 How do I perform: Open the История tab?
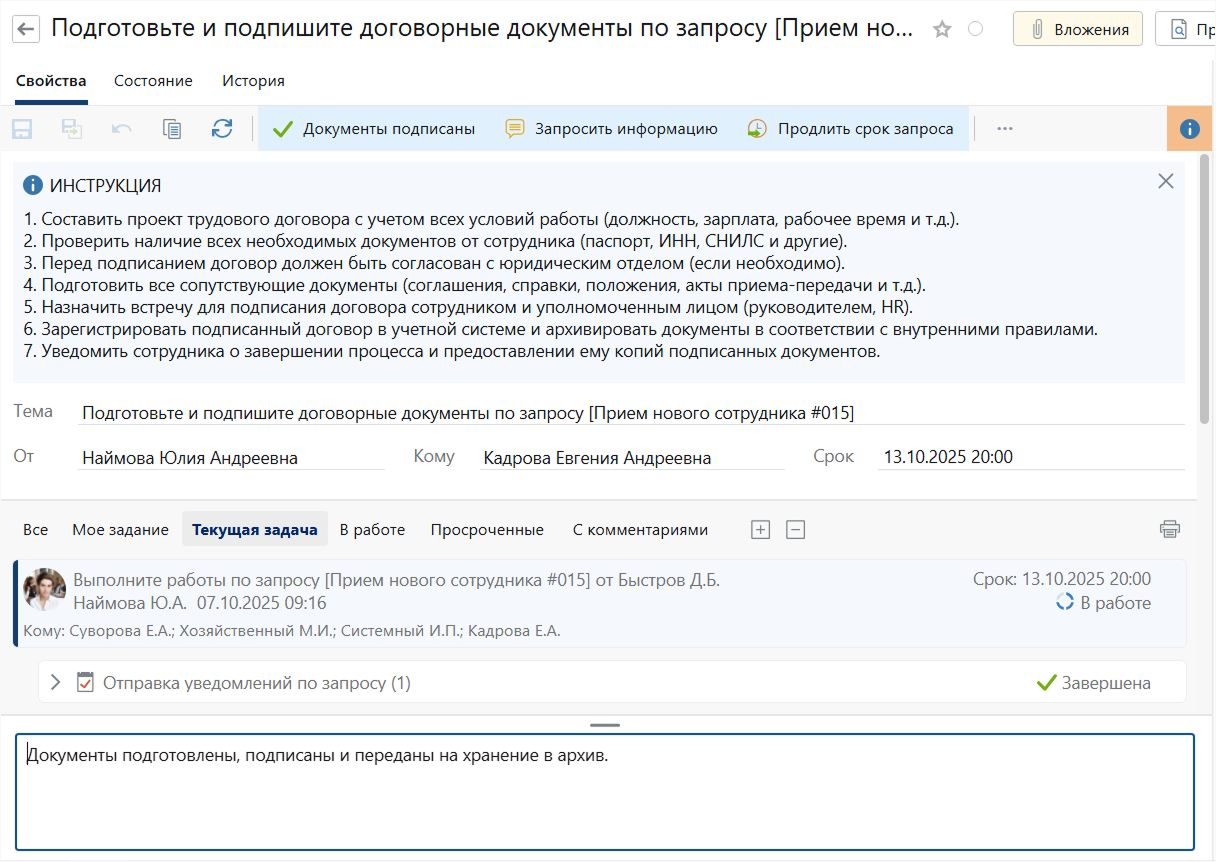pyautogui.click(x=253, y=81)
